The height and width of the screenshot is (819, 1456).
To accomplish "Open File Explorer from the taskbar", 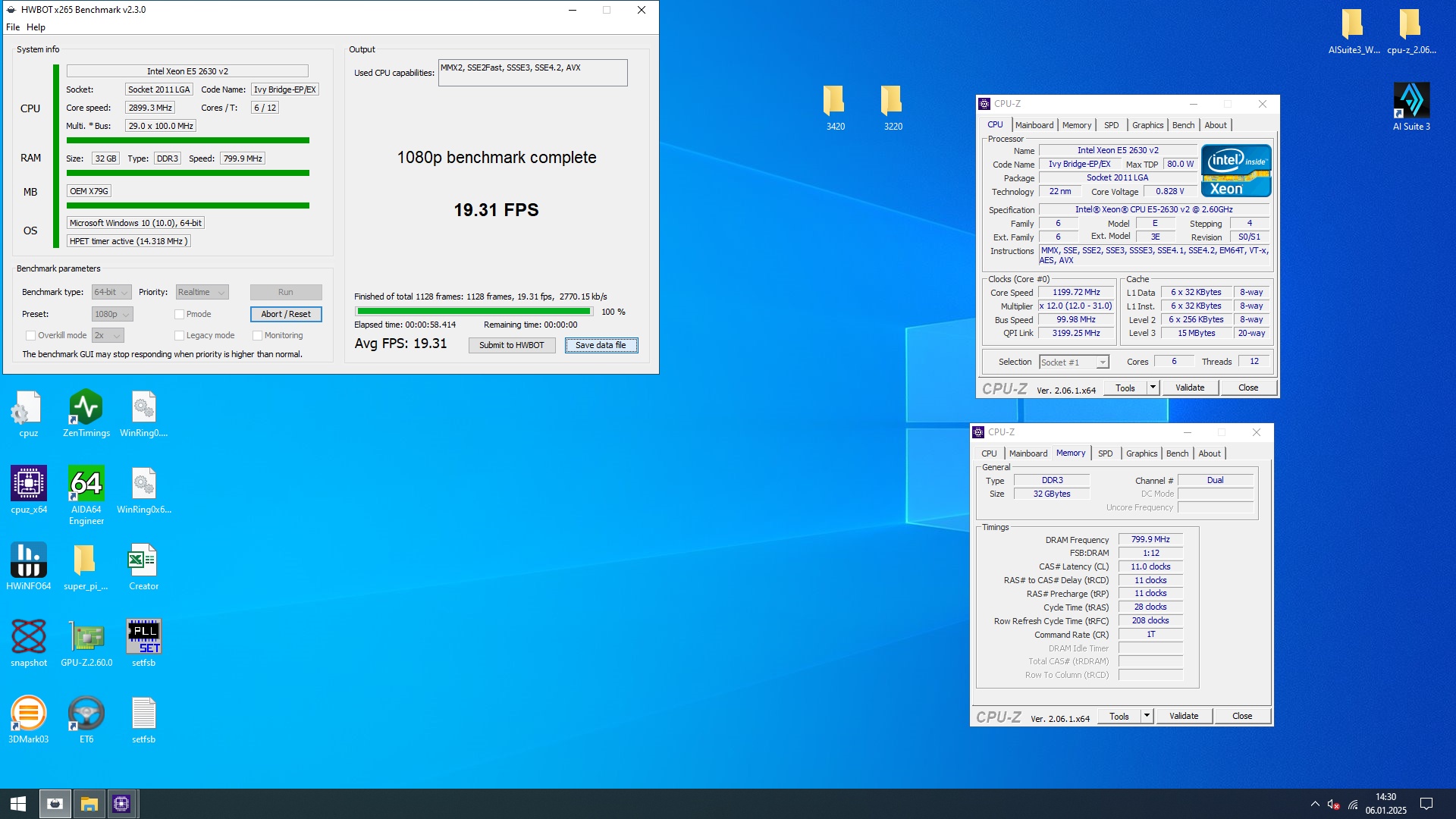I will coord(89,804).
